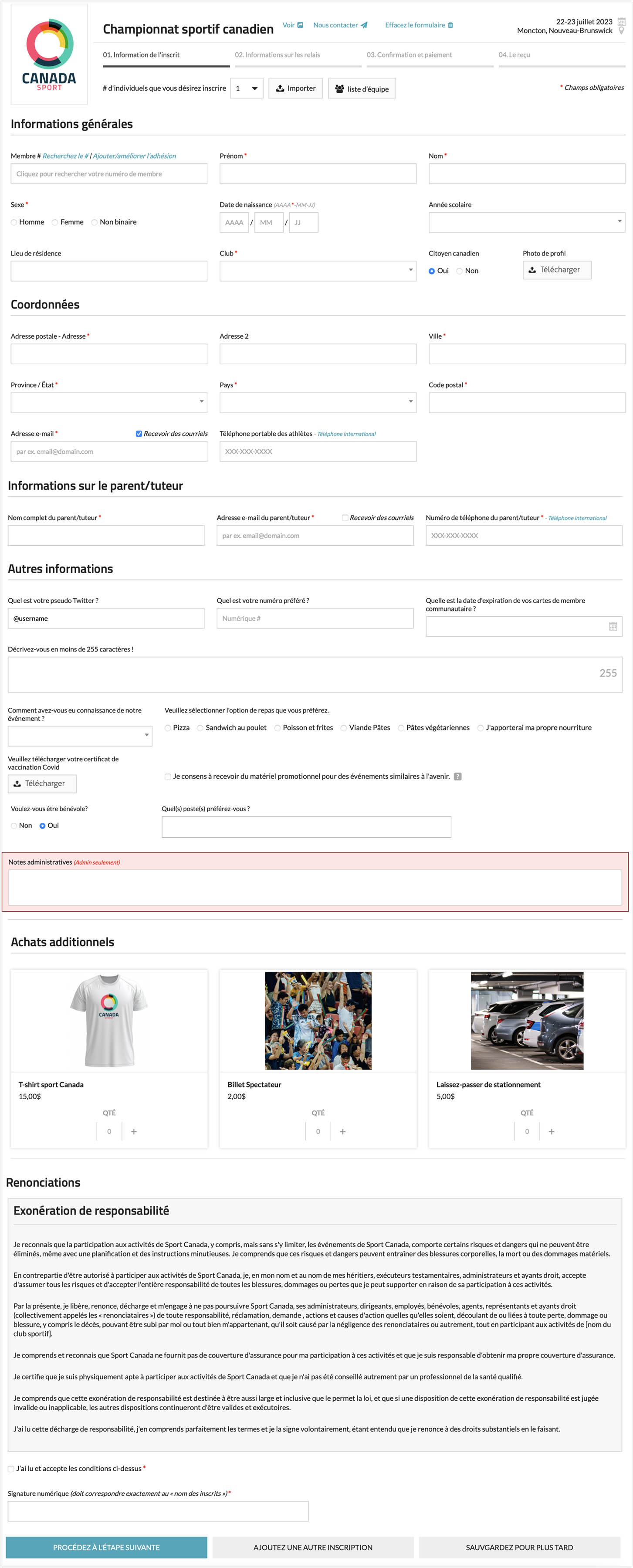Screen dimensions: 633x1568
Task: Click the help question mark icon by promotional consent
Action: (458, 776)
